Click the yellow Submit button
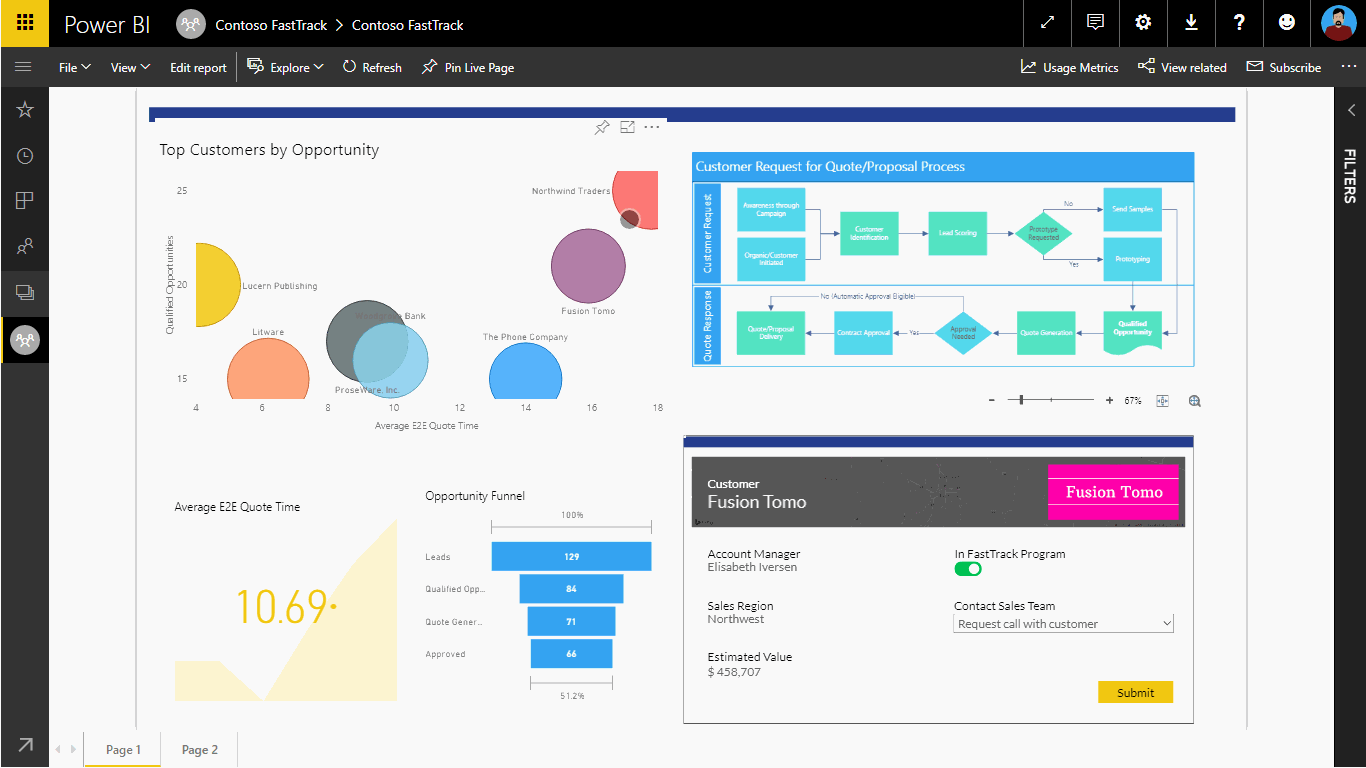The height and width of the screenshot is (768, 1366). pos(1135,691)
